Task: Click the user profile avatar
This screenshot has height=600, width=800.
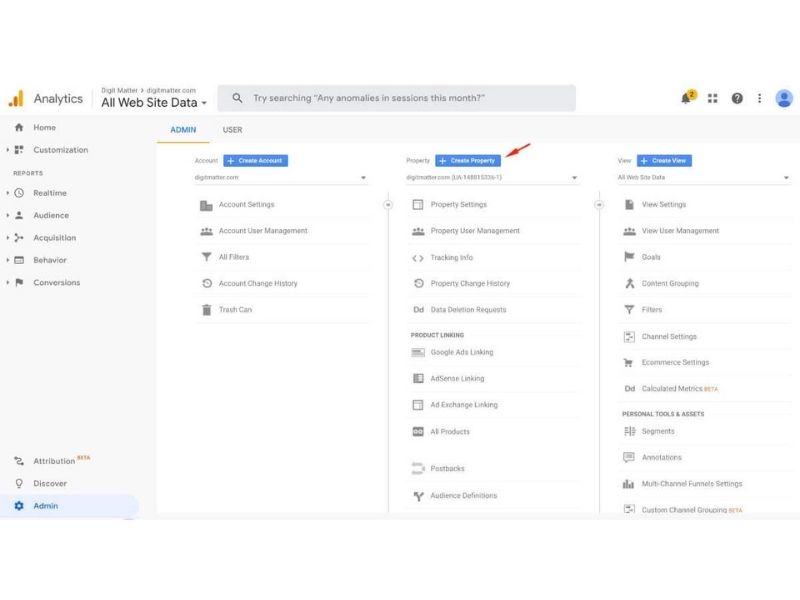Action: pos(784,98)
